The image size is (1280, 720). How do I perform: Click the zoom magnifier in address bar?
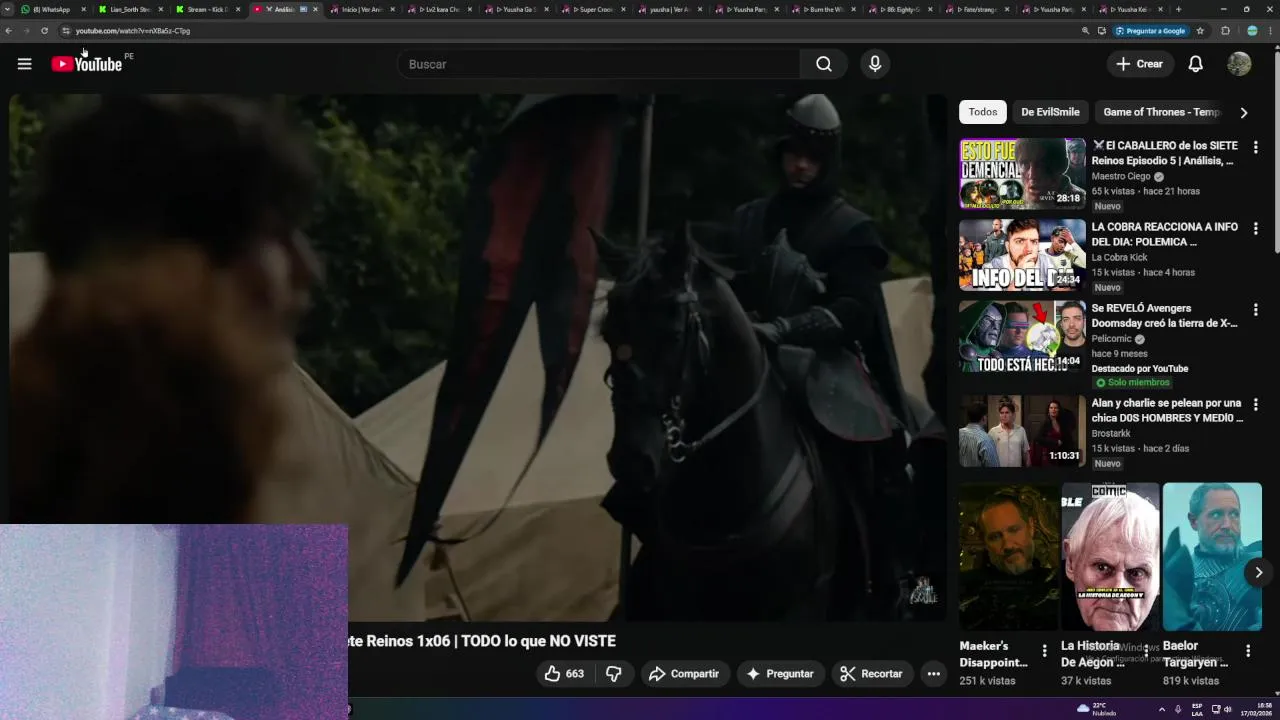point(1085,31)
